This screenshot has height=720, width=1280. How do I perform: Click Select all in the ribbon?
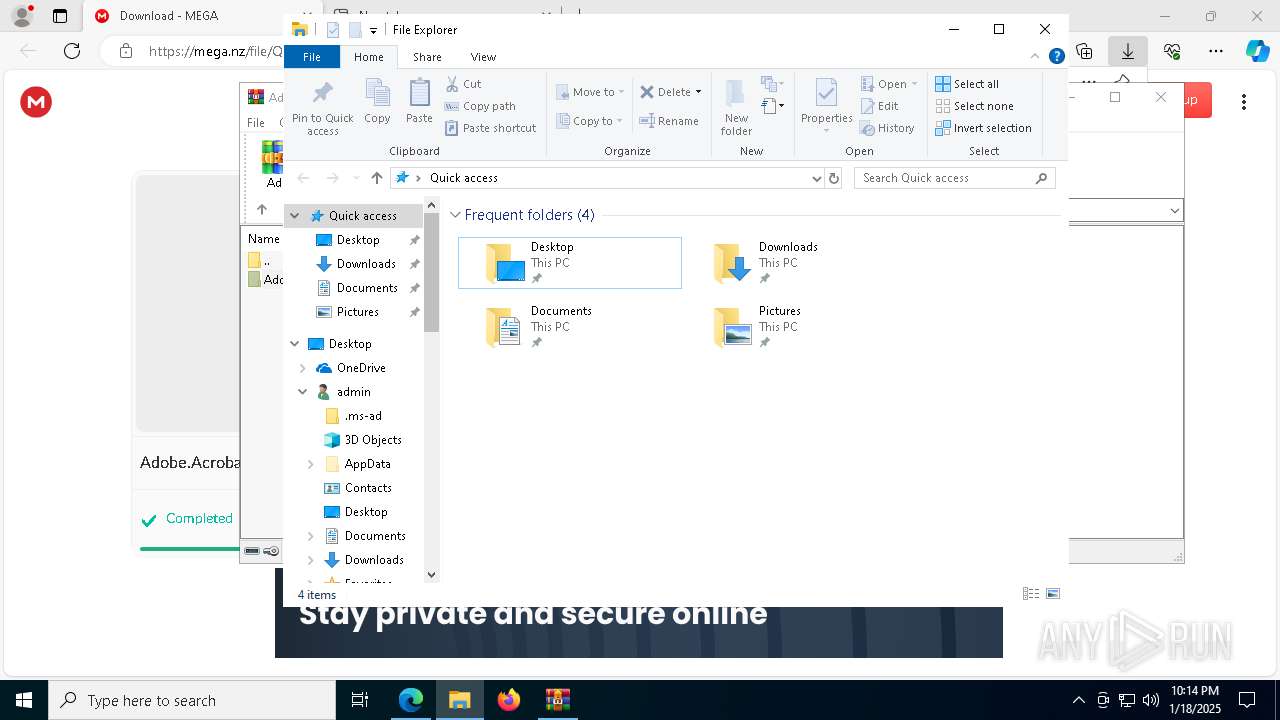click(967, 84)
